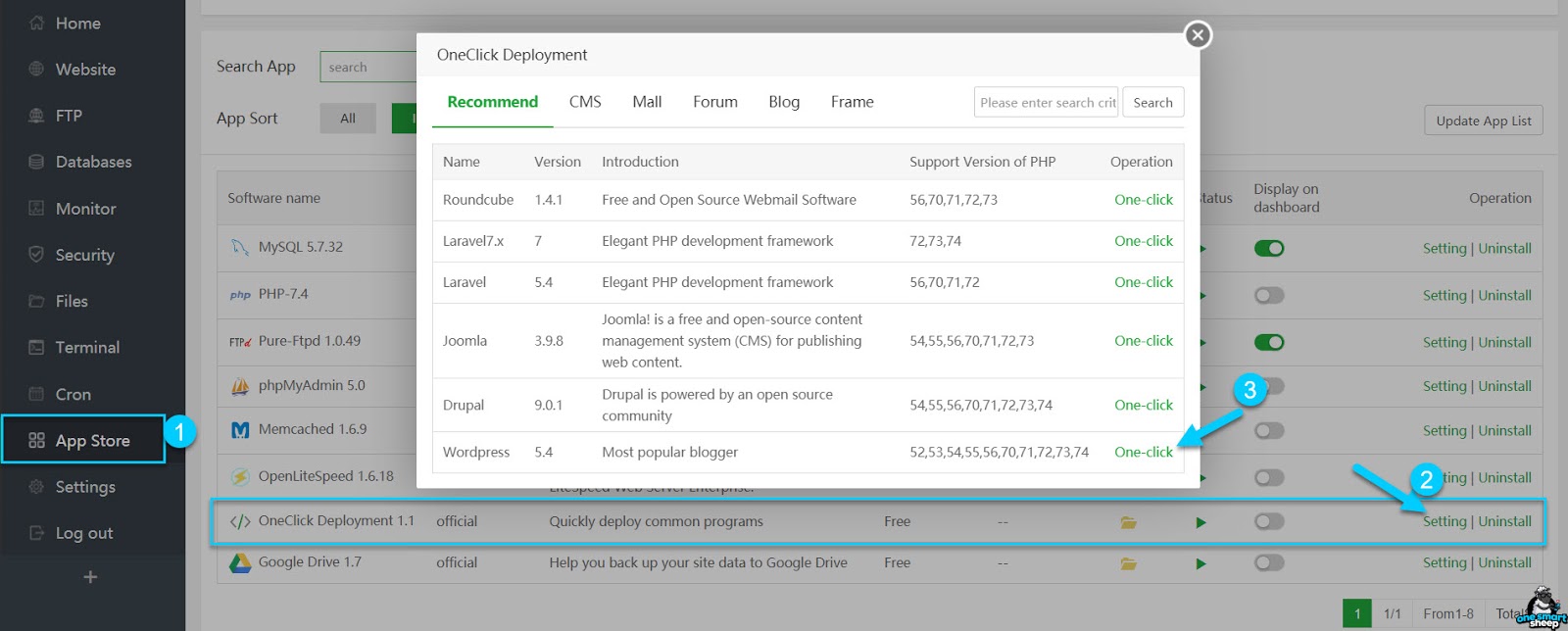Click phpMyAdmin 5.0 icon
The image size is (1568, 631).
click(x=240, y=386)
